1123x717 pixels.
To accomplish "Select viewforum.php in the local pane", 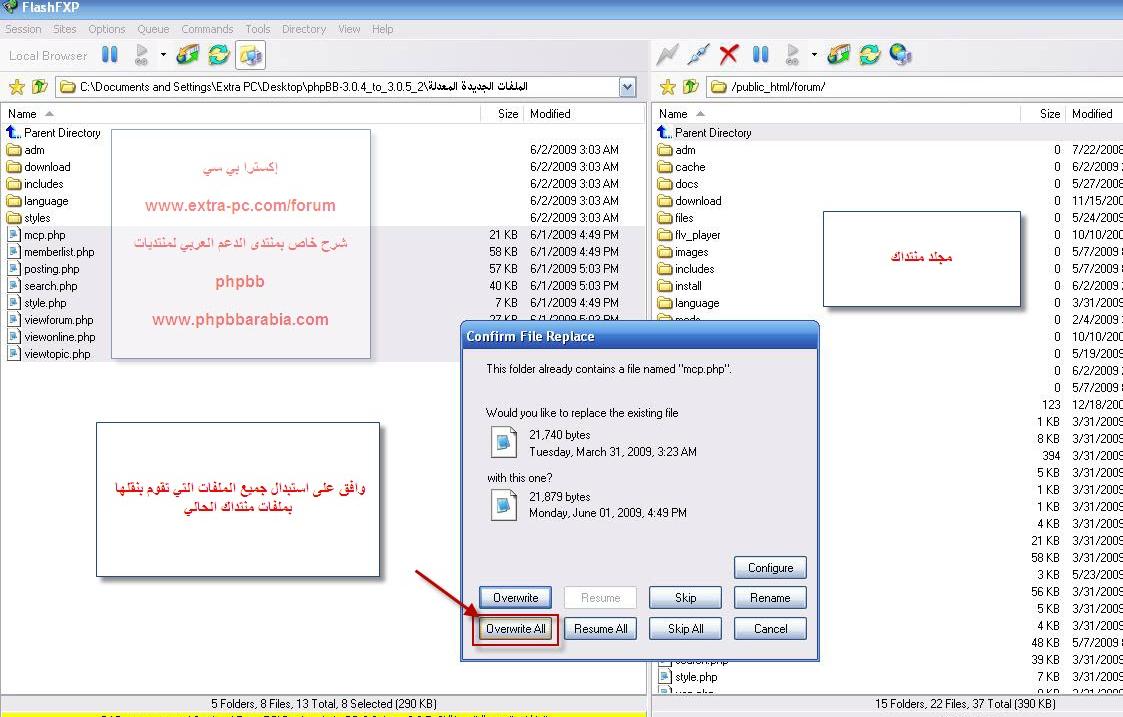I will tap(50, 320).
